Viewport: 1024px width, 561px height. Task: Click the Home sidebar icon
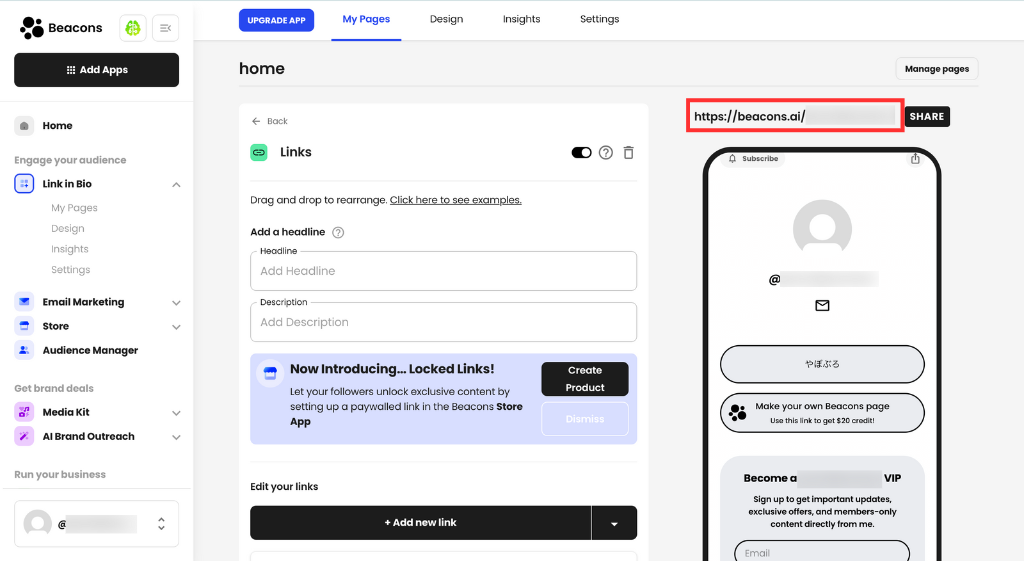point(24,125)
